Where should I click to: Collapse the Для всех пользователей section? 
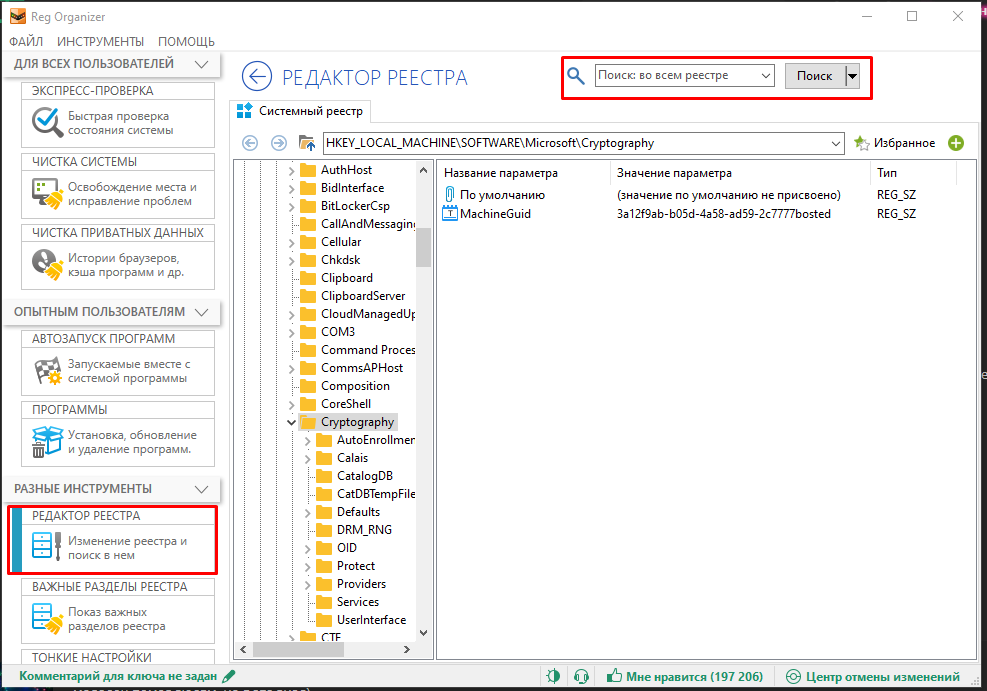click(x=202, y=64)
